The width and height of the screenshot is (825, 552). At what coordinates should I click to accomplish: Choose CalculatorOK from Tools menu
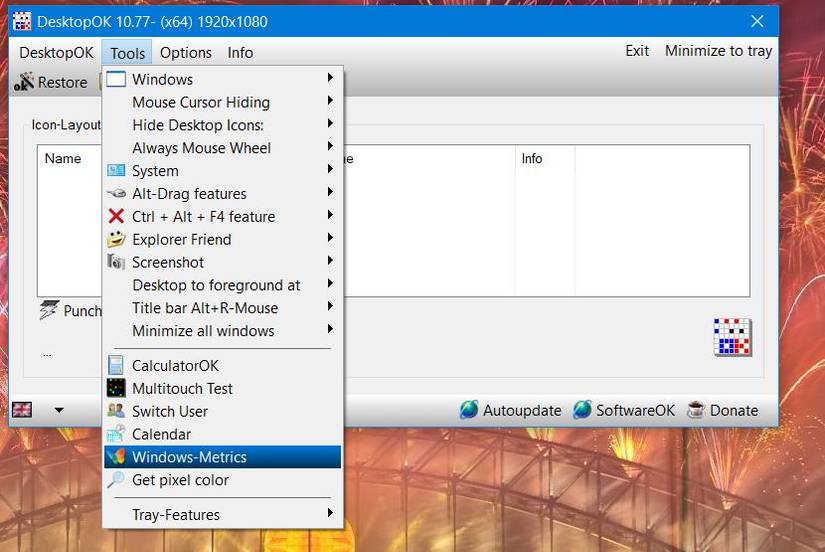coord(223,365)
